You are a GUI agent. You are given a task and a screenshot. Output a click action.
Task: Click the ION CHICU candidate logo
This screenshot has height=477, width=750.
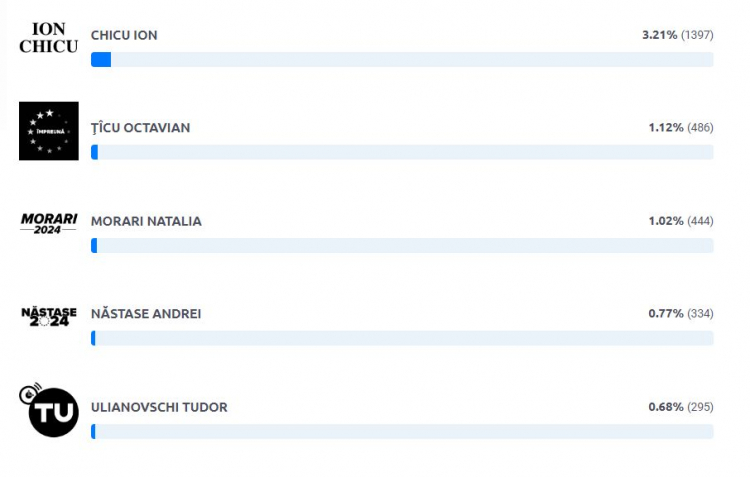pyautogui.click(x=49, y=38)
